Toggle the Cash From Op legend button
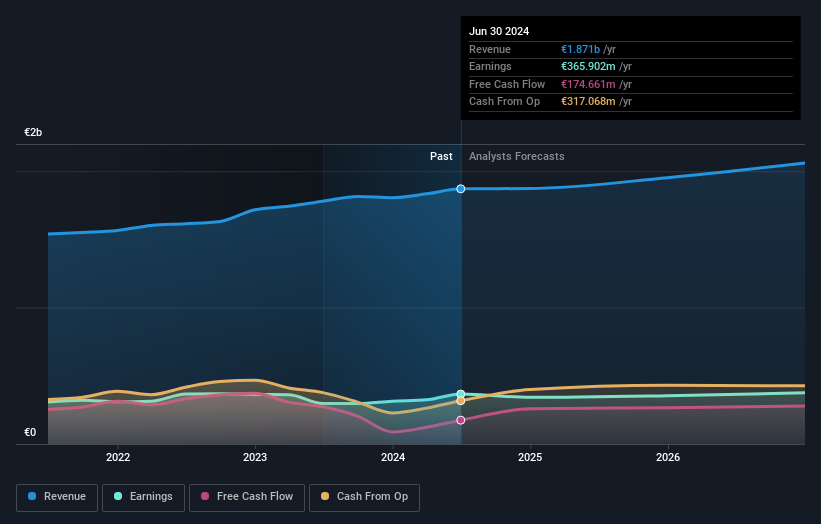The height and width of the screenshot is (524, 821). coord(364,497)
